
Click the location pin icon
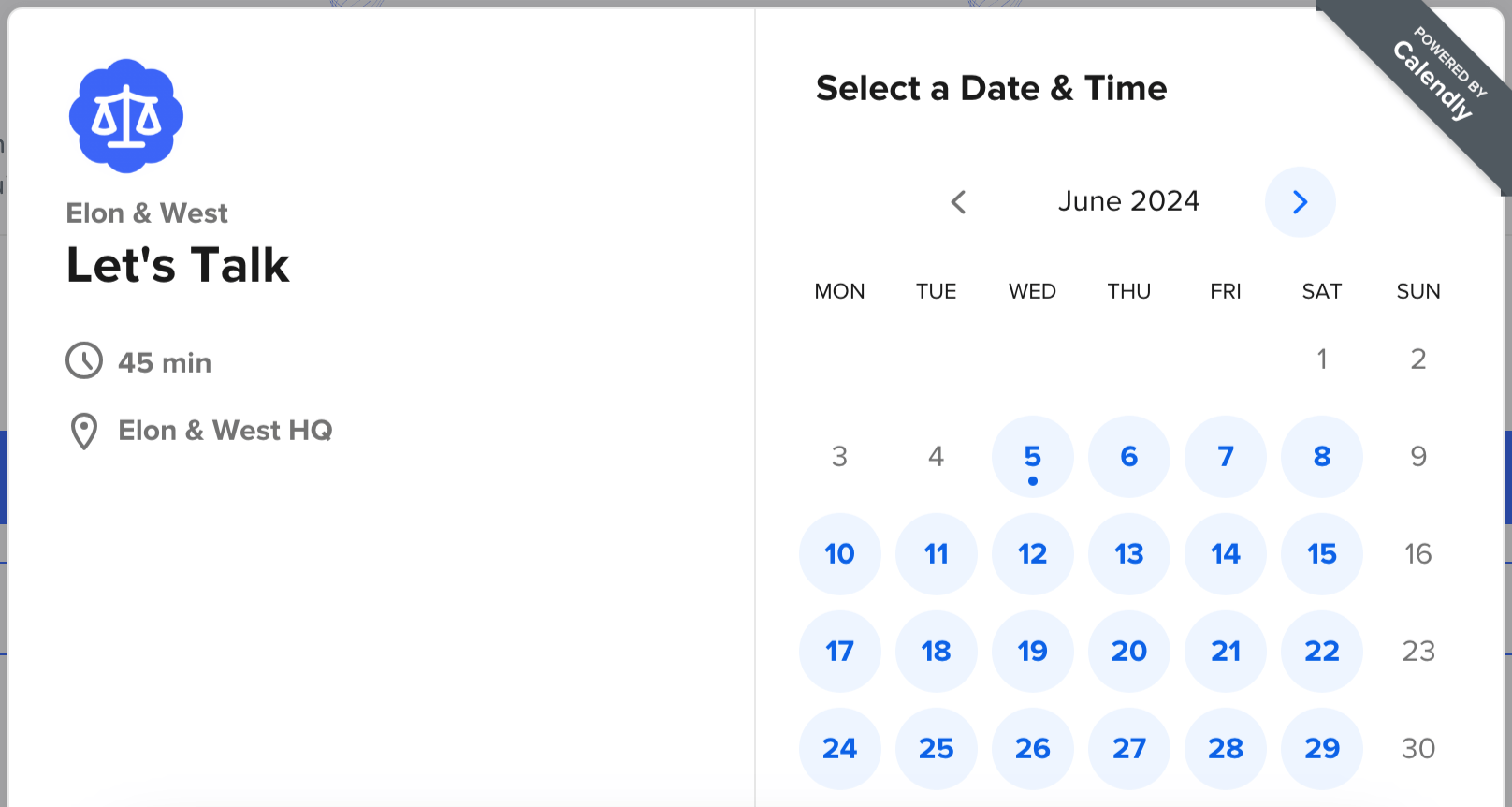click(84, 432)
